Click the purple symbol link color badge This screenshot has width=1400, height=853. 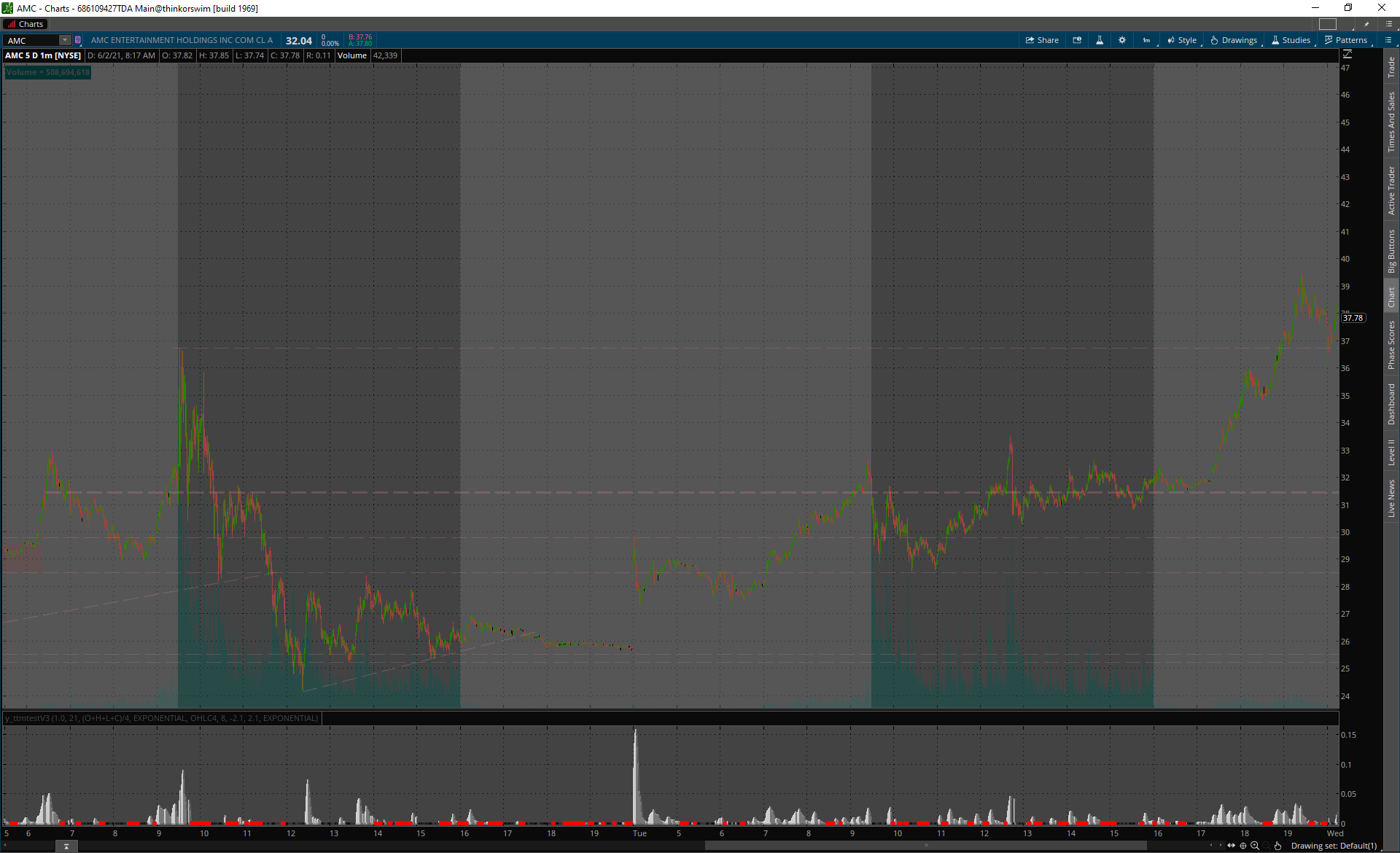78,40
